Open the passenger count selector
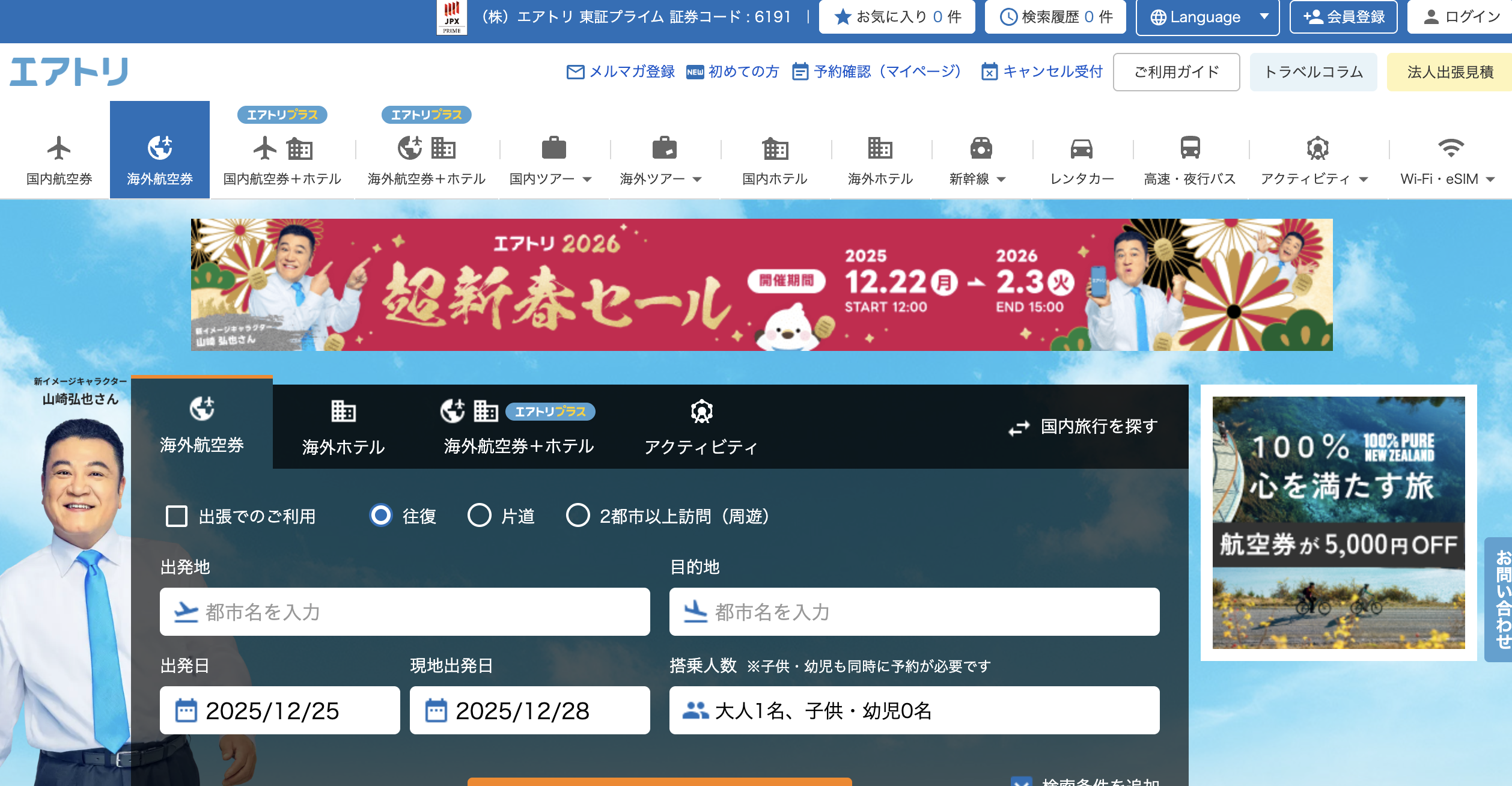This screenshot has height=786, width=1512. click(913, 710)
